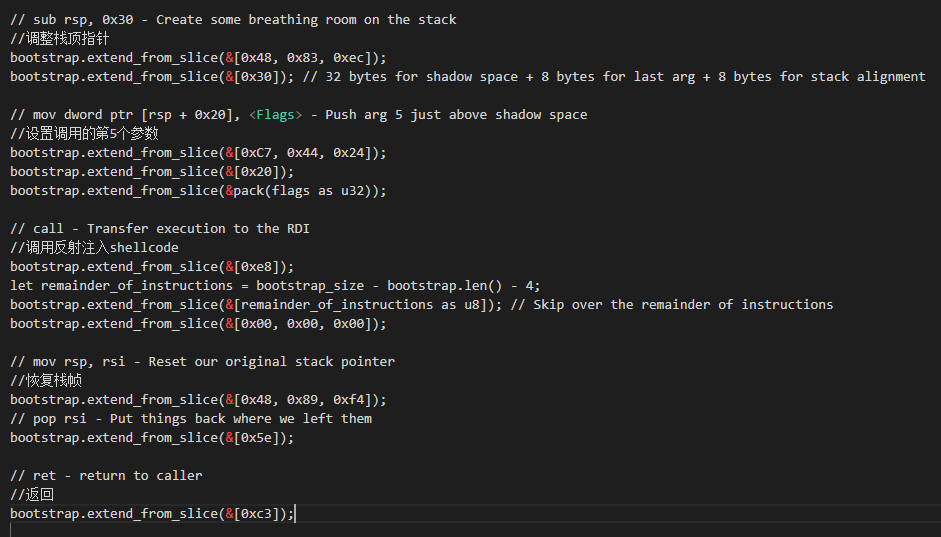This screenshot has height=537, width=941.
Task: Click the line with '&[0xe8]'
Action: coord(152,267)
